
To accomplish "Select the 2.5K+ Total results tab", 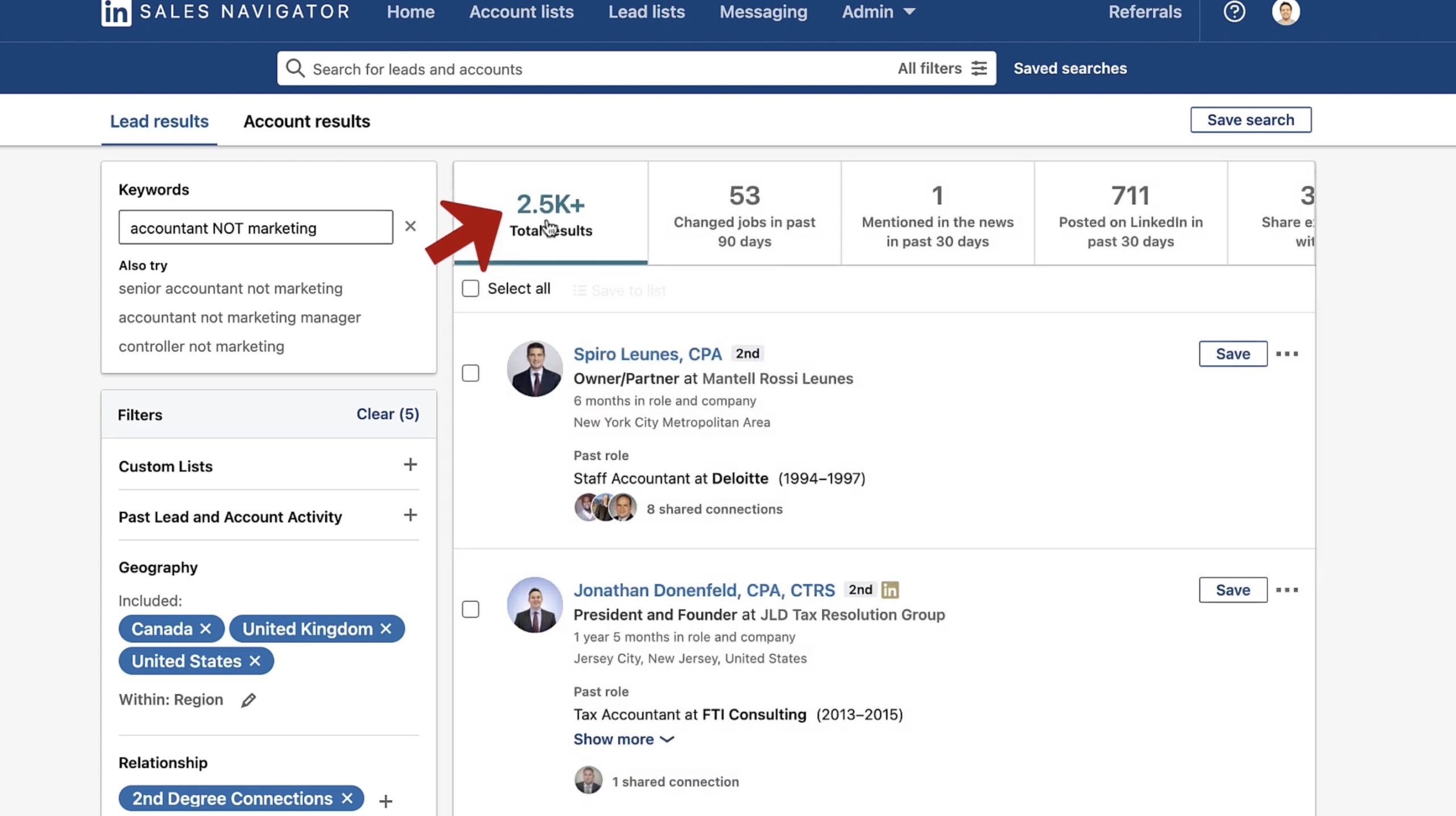I will pyautogui.click(x=551, y=214).
